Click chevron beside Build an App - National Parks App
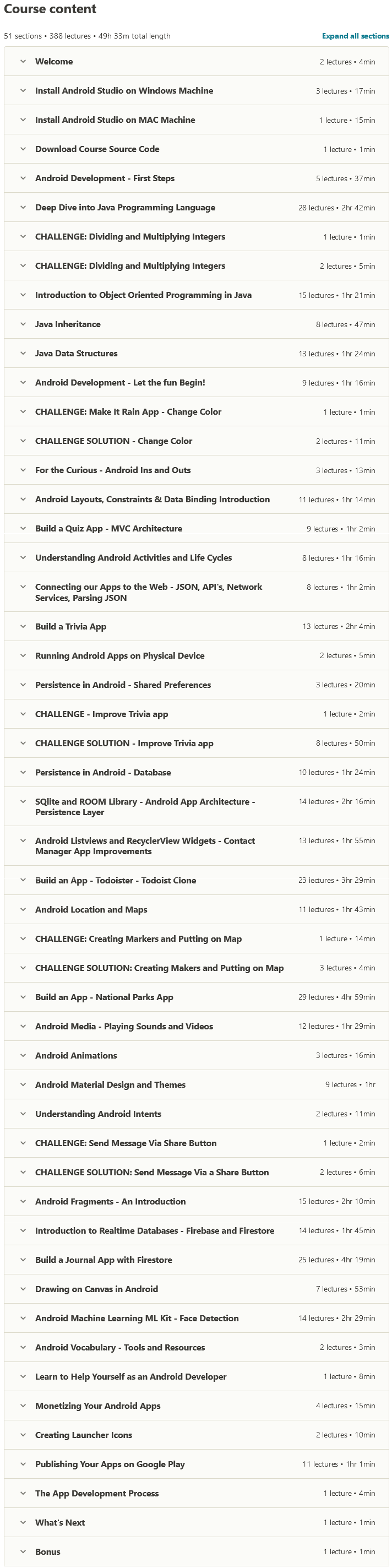 coord(23,997)
